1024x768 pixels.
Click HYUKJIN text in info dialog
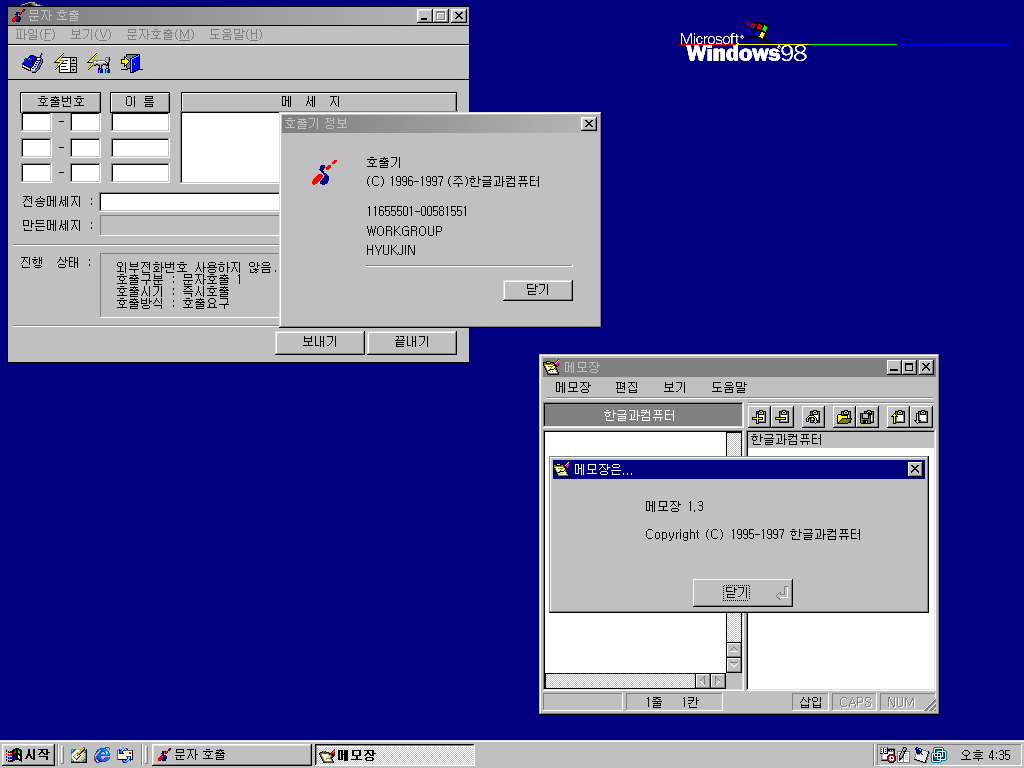pyautogui.click(x=391, y=250)
